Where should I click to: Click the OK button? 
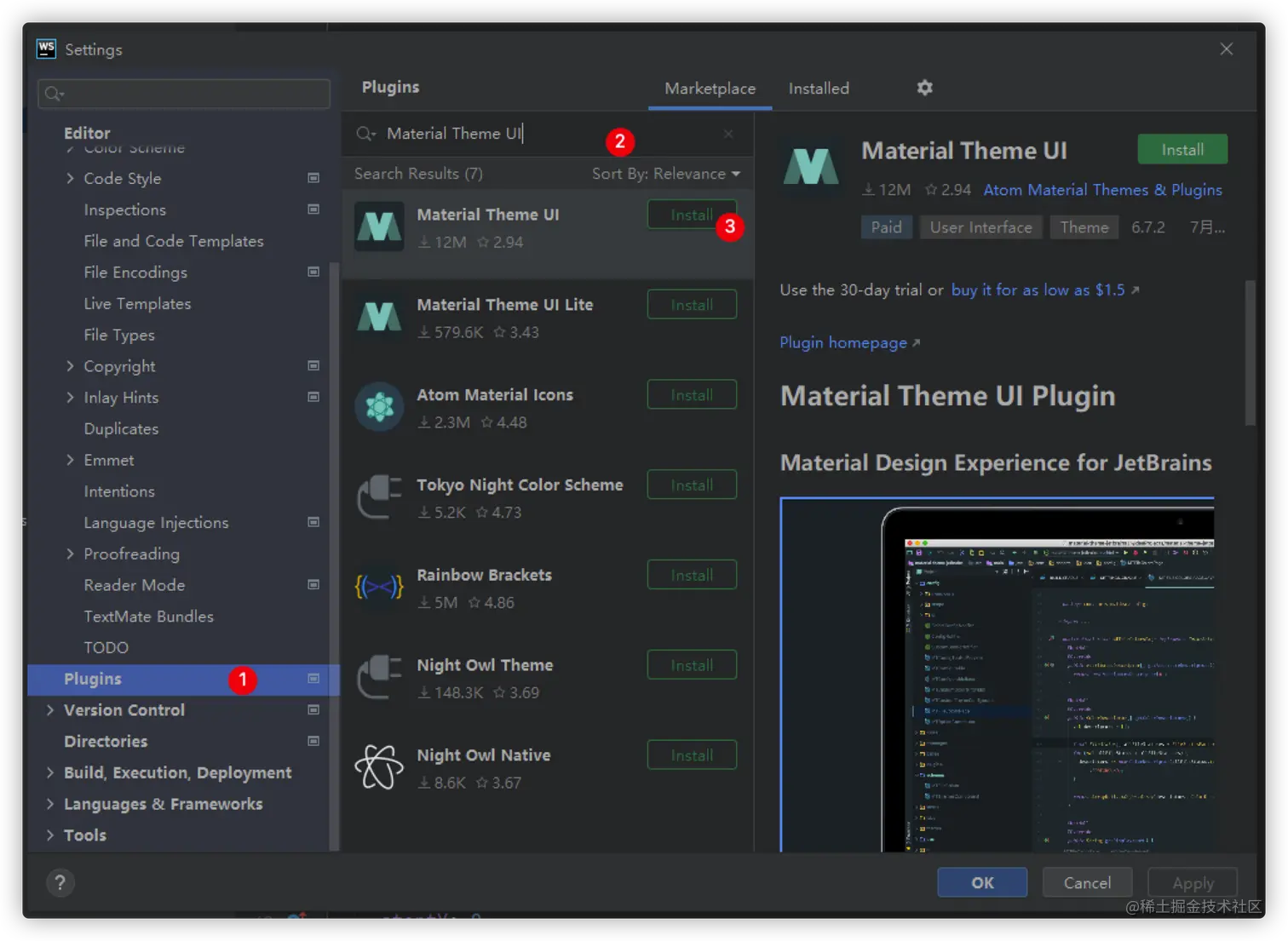pos(982,882)
